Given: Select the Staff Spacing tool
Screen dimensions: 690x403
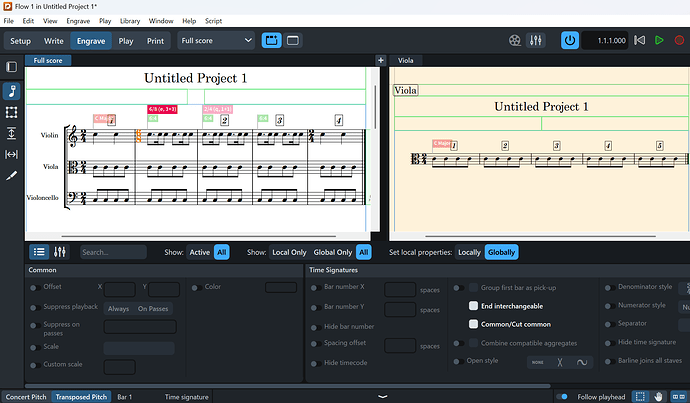Looking at the screenshot, I should pyautogui.click(x=11, y=133).
